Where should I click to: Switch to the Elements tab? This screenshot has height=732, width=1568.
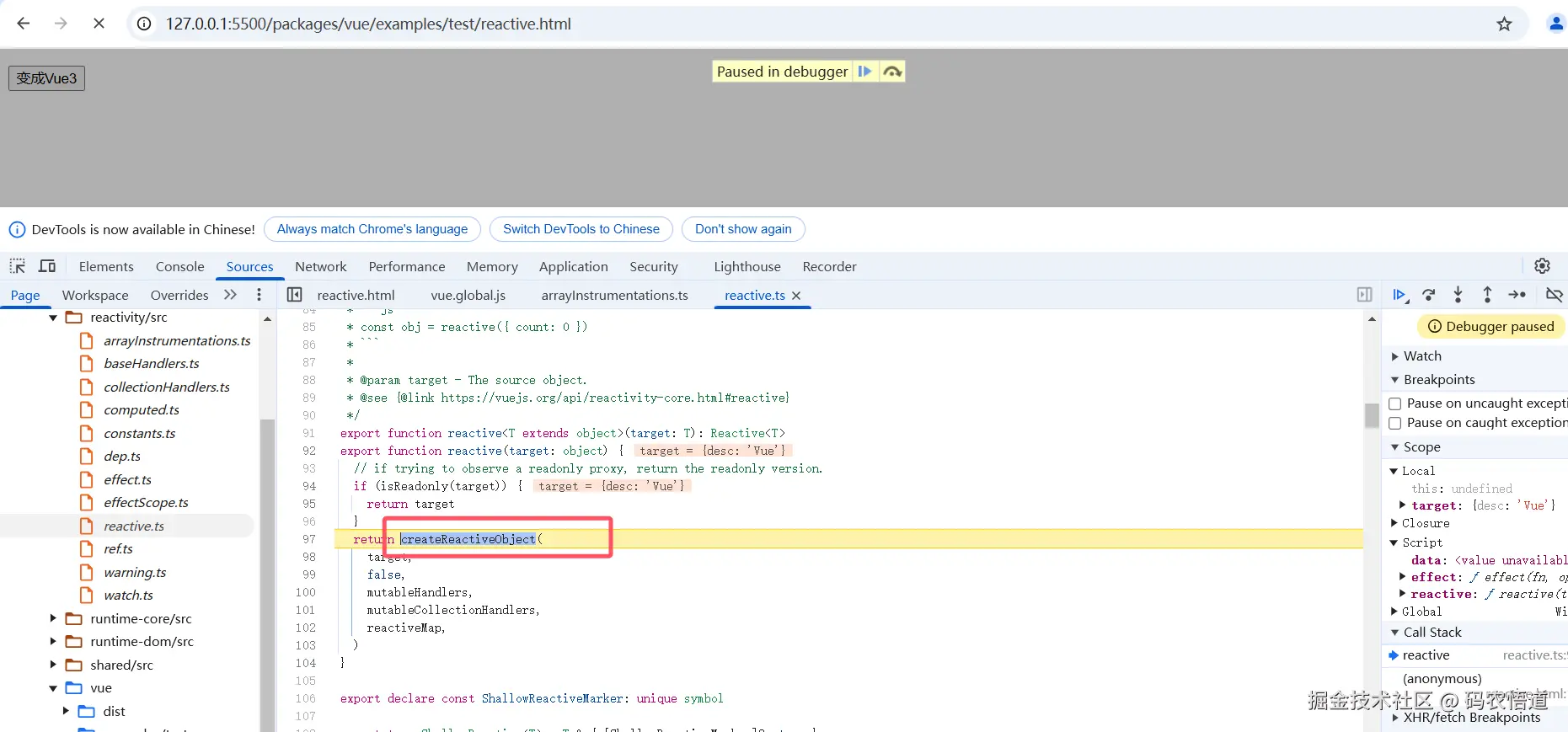tap(106, 266)
